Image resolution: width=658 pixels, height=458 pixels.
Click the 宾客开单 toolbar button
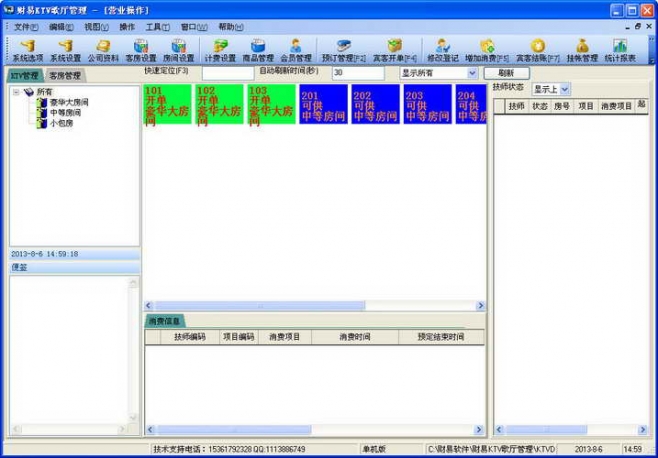point(395,50)
